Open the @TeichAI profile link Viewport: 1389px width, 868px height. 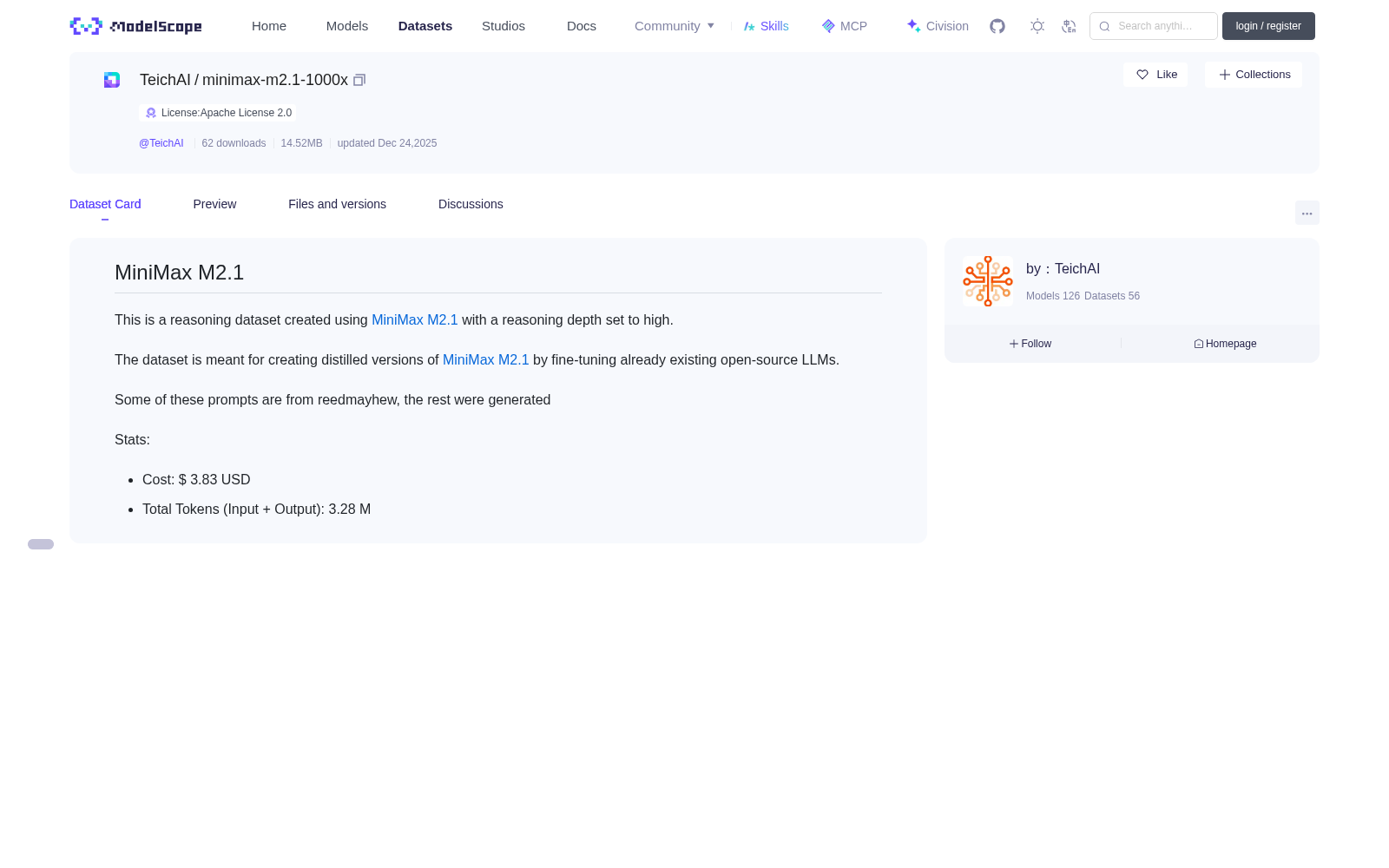coord(161,143)
